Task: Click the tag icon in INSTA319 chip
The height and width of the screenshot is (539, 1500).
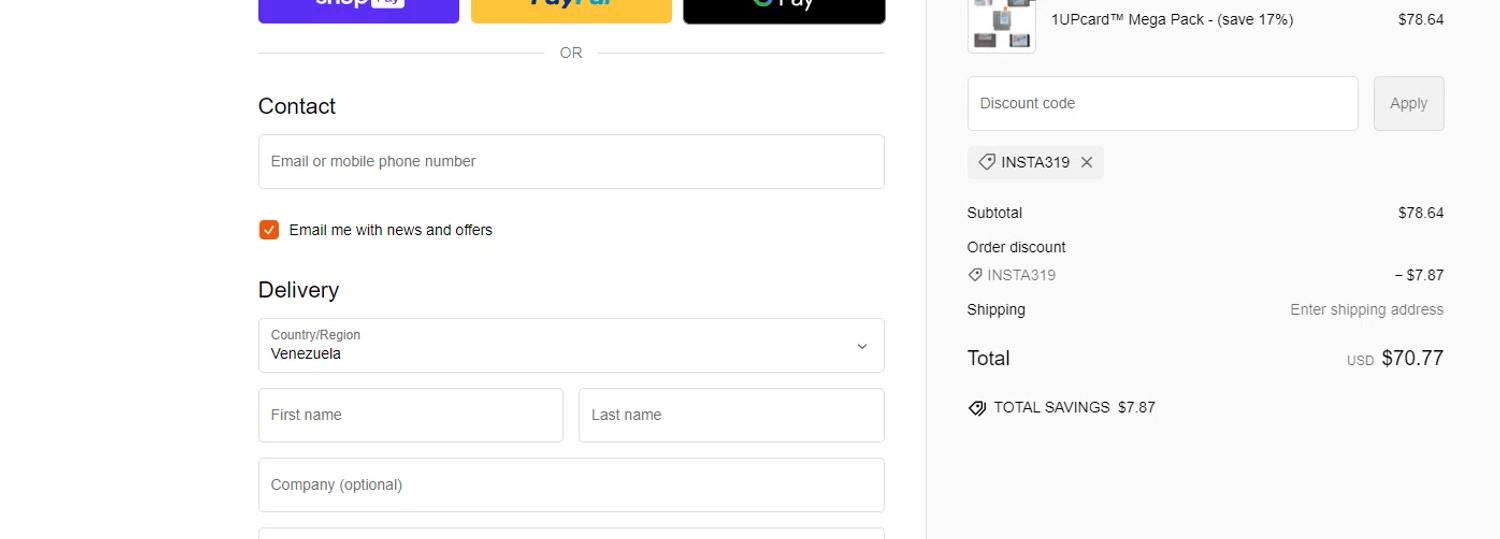Action: coord(986,162)
